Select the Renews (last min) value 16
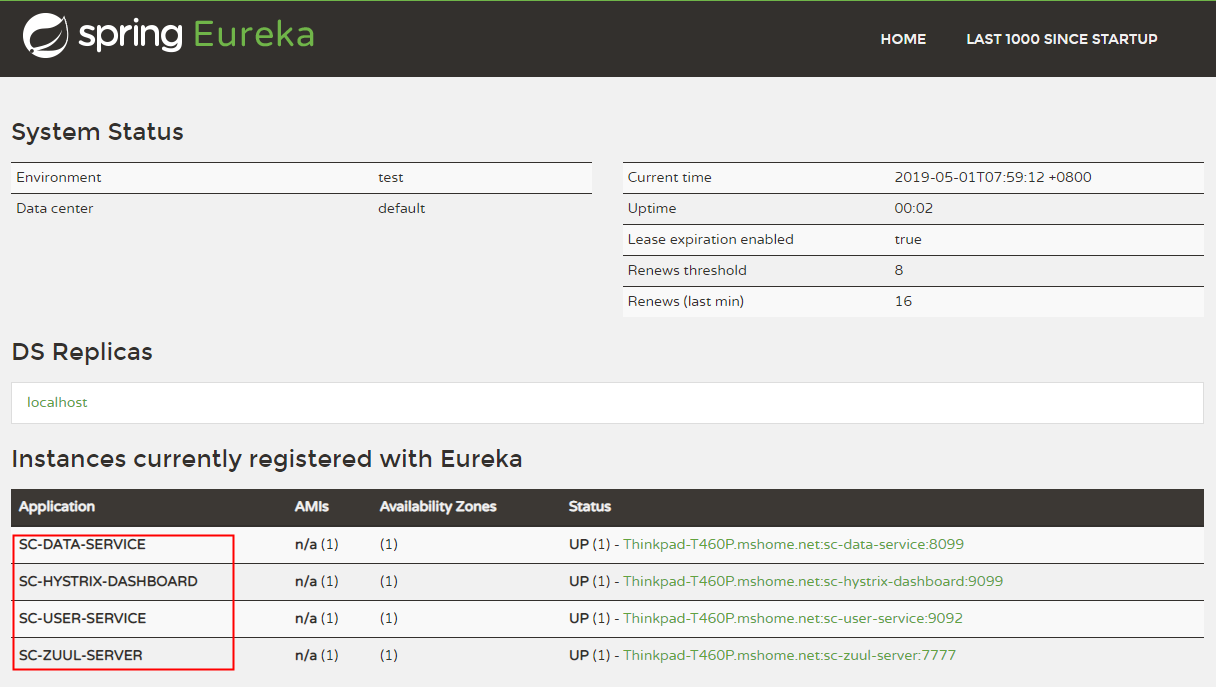 pos(903,301)
